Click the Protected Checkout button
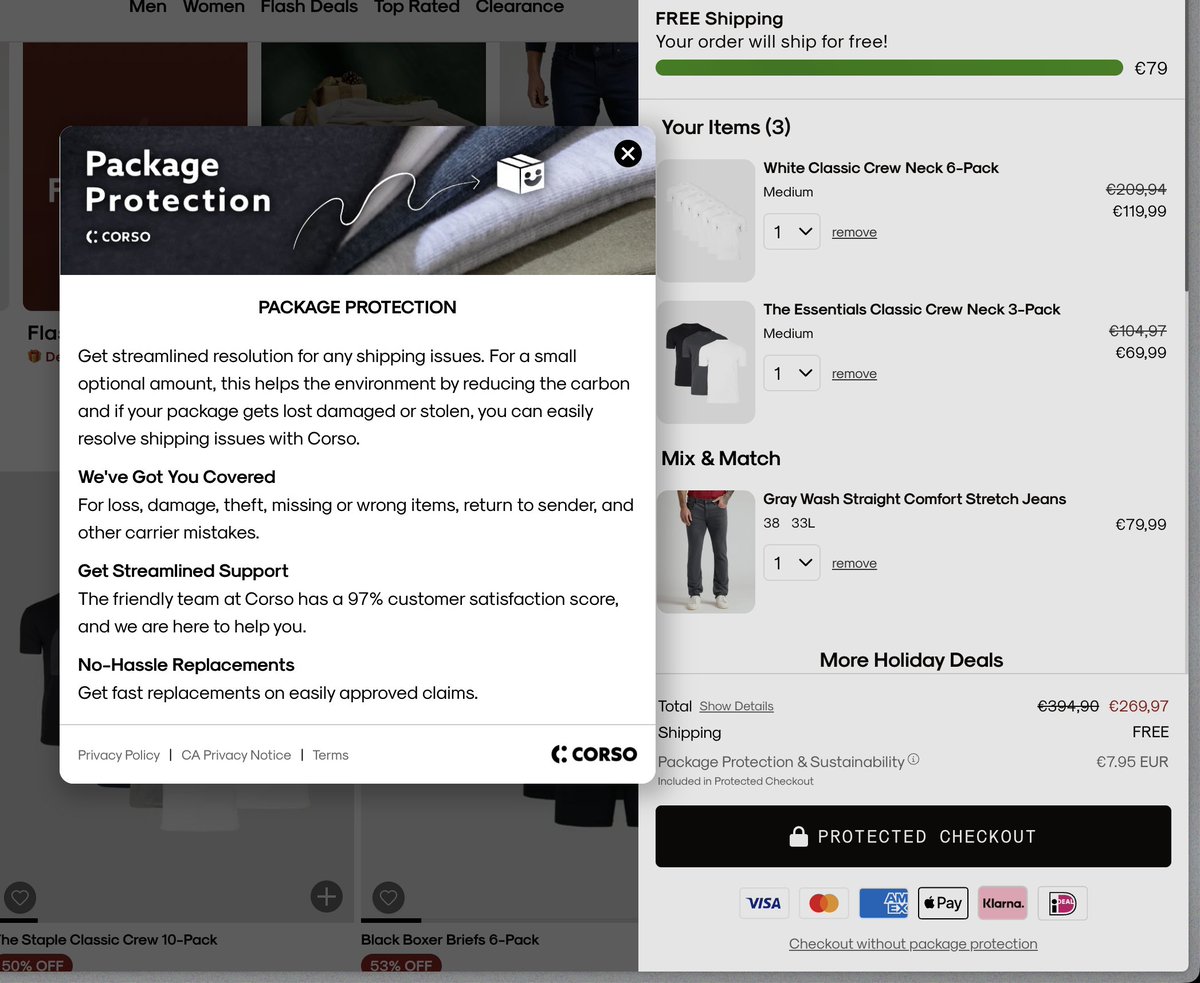This screenshot has width=1200, height=983. coord(913,836)
